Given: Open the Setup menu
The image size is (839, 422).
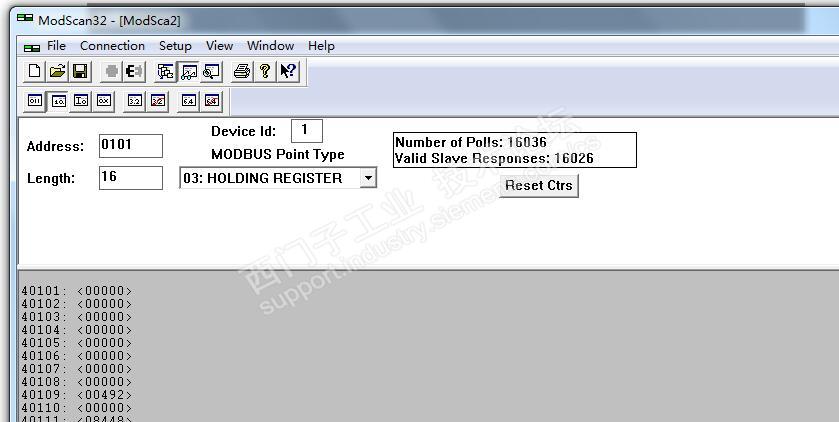Looking at the screenshot, I should point(175,46).
